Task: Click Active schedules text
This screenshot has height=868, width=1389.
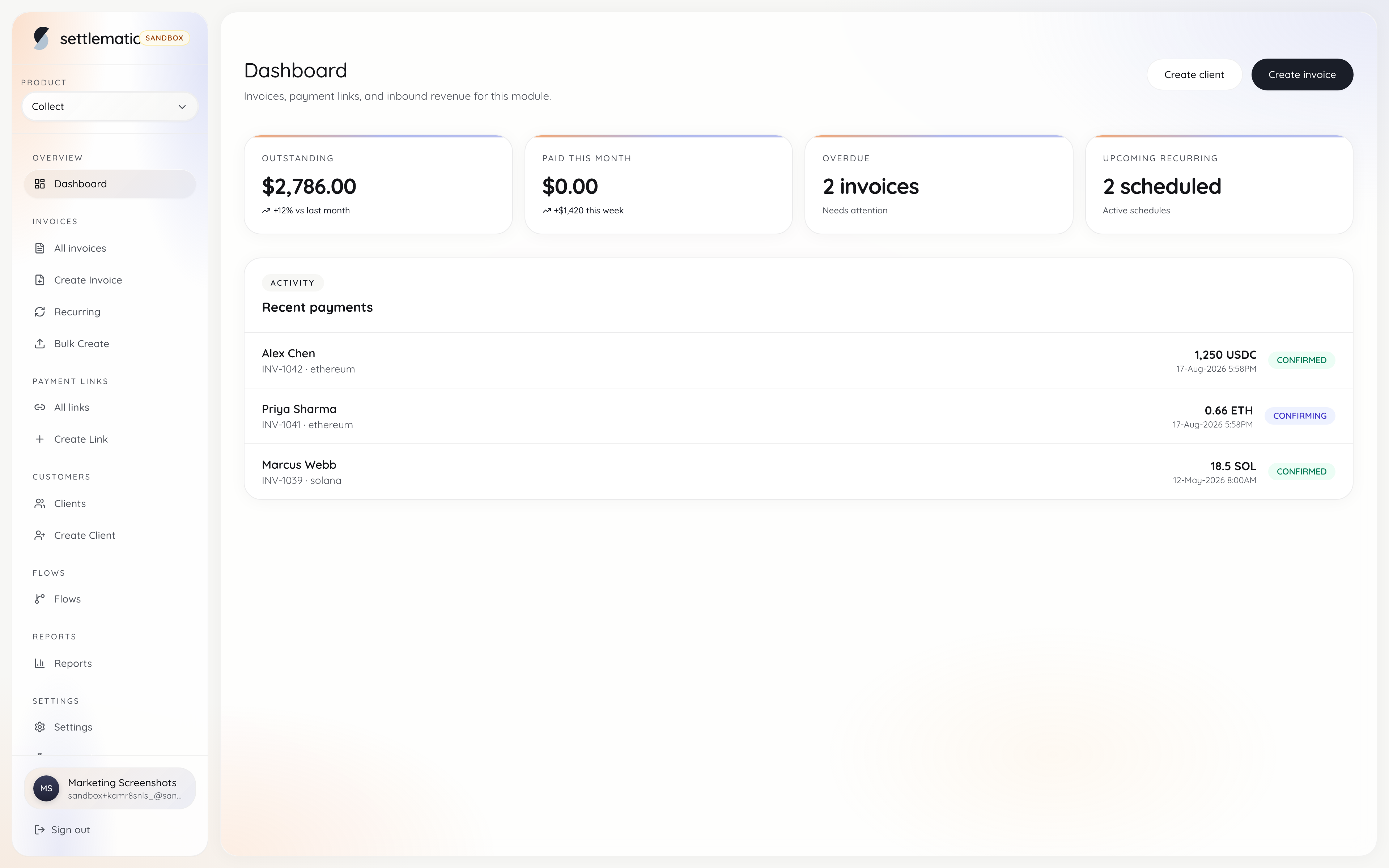Action: pos(1136,211)
